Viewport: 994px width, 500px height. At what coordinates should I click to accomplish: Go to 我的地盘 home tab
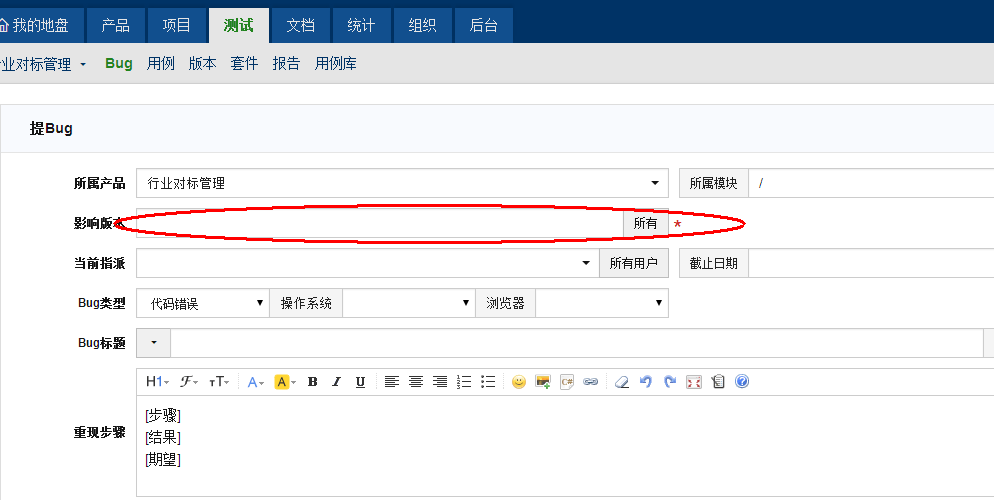[41, 25]
